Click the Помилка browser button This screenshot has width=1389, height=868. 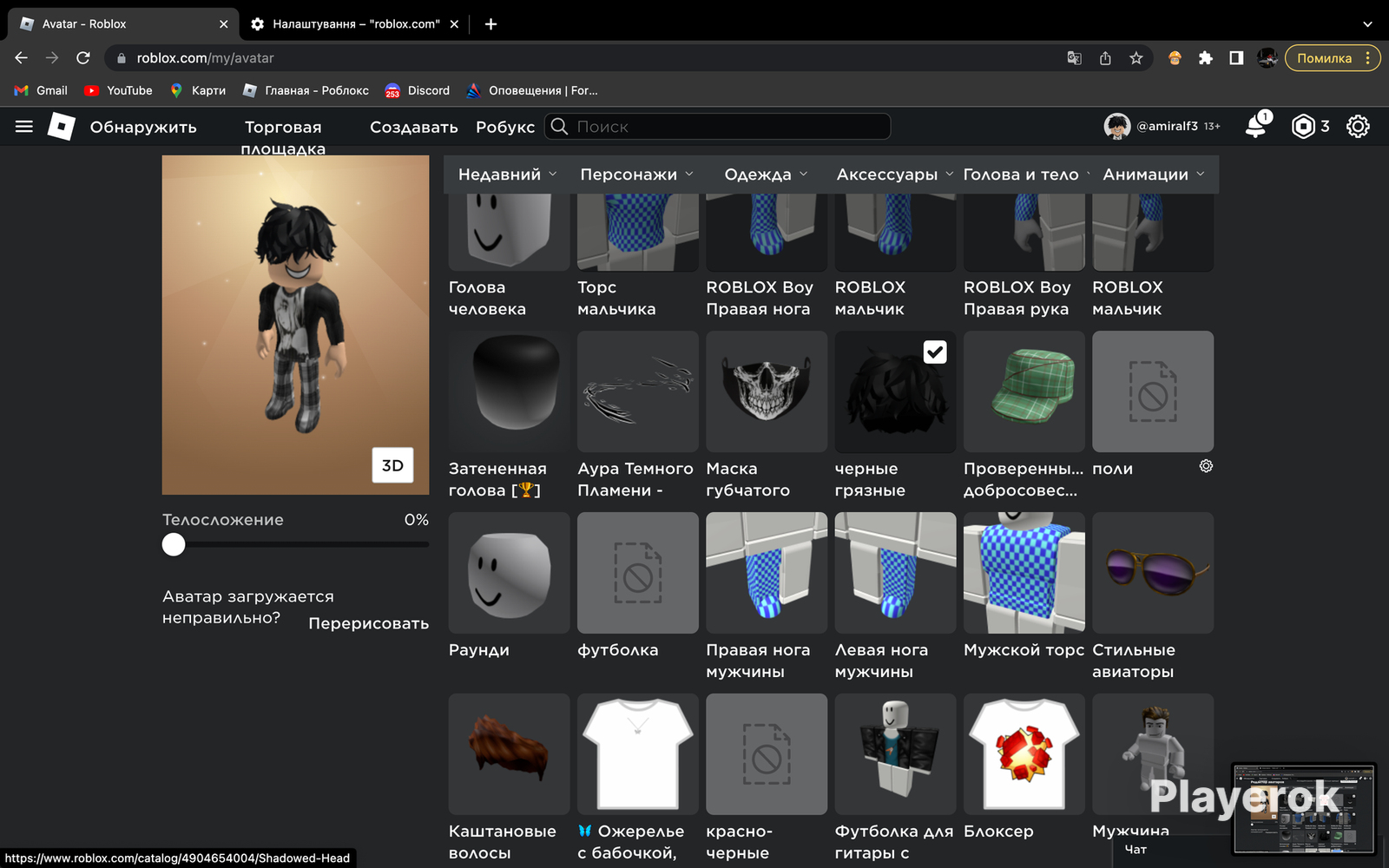click(x=1333, y=58)
